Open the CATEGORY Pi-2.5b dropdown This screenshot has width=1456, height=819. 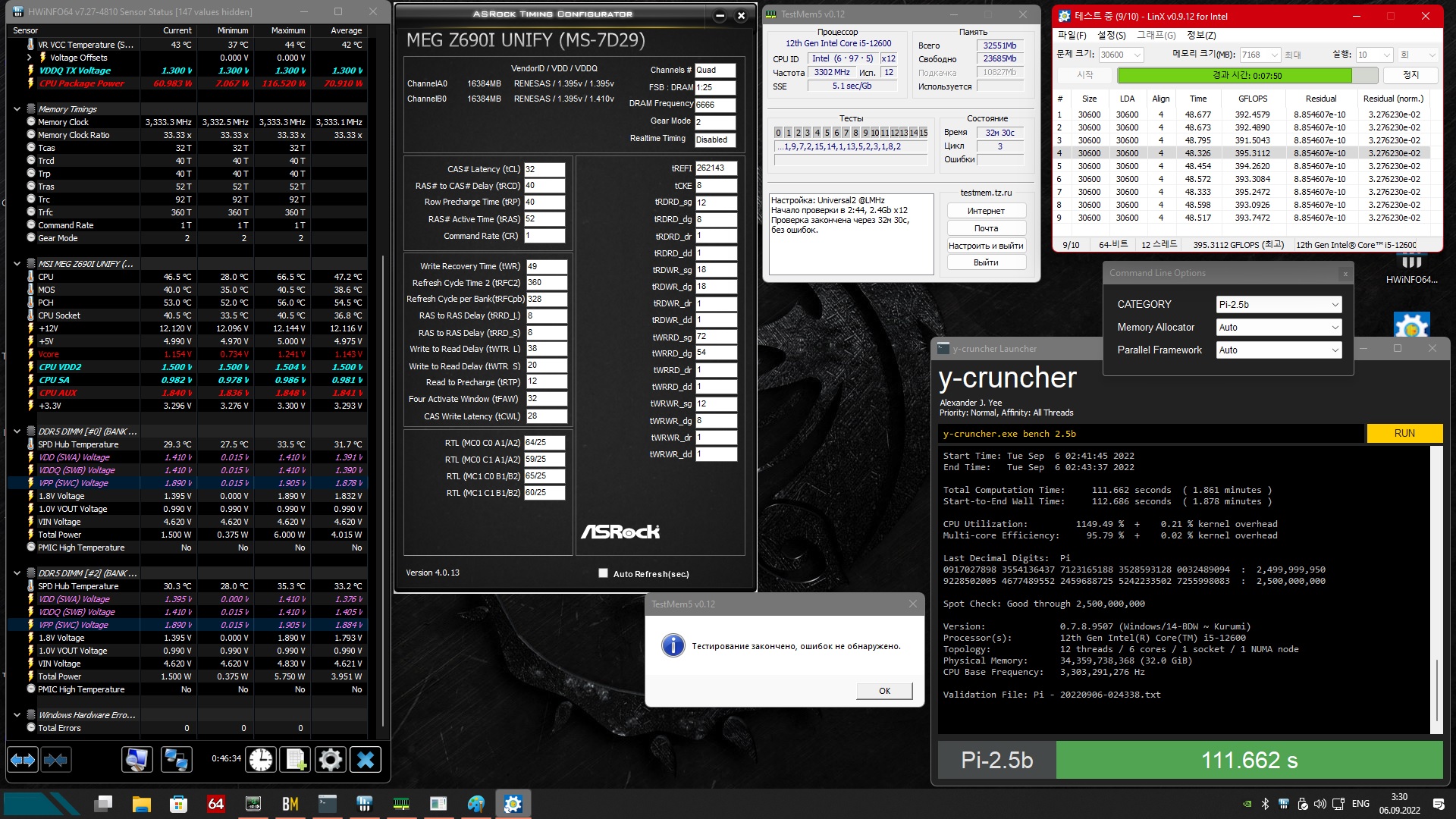point(1278,304)
